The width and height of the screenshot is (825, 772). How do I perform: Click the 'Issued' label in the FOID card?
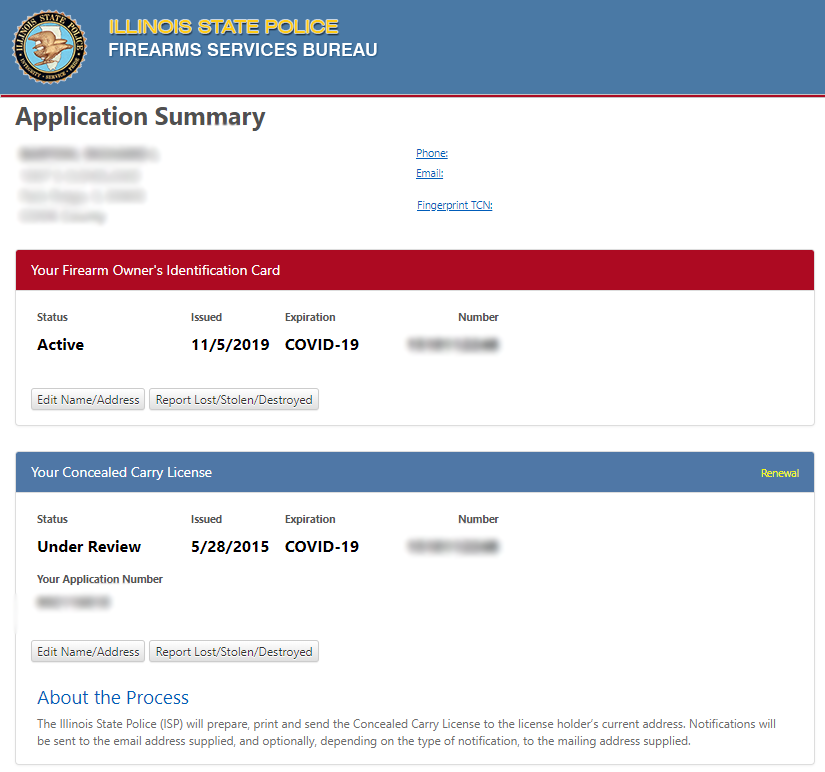click(x=206, y=317)
